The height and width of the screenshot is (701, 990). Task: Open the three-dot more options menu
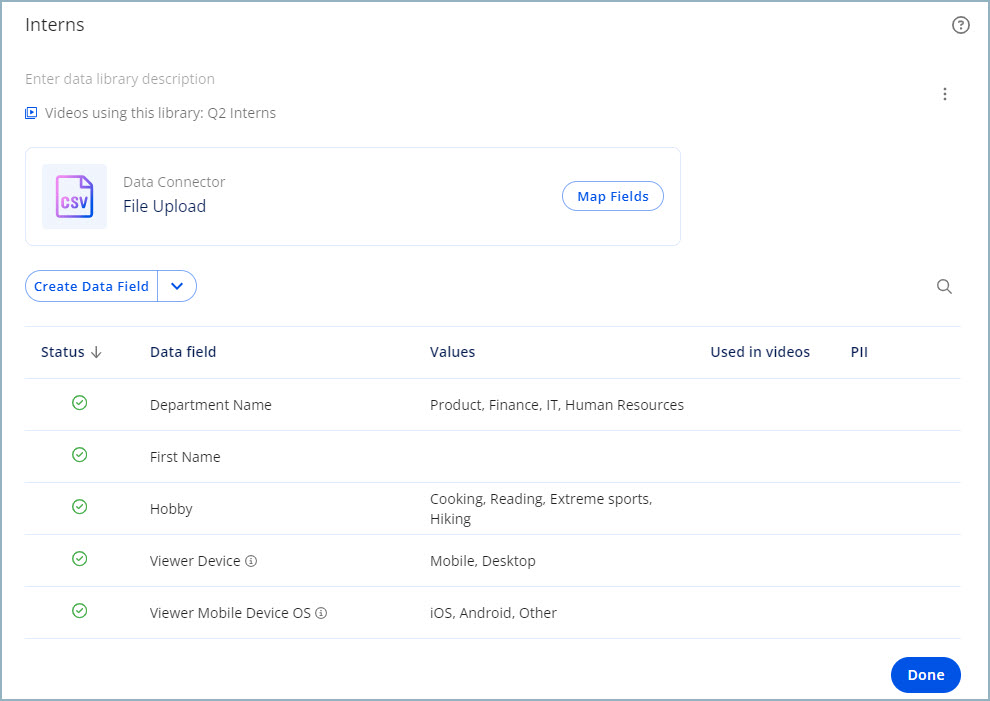(945, 94)
